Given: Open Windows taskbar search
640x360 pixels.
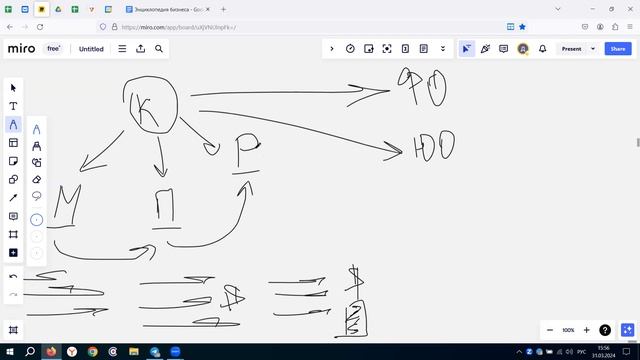Looking at the screenshot, I should [30, 351].
